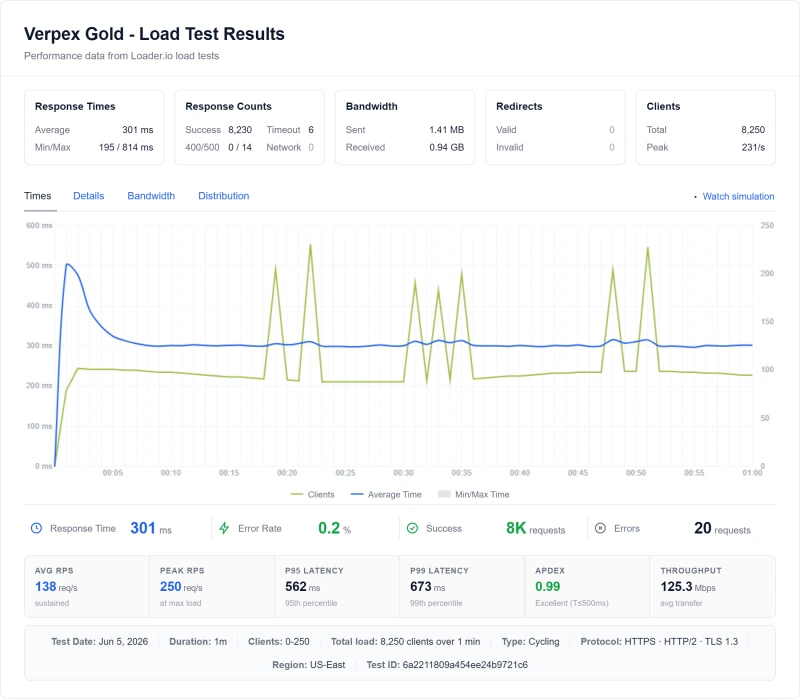Toggle the Clients series in chart legend
Image resolution: width=800 pixels, height=699 pixels.
tap(312, 495)
